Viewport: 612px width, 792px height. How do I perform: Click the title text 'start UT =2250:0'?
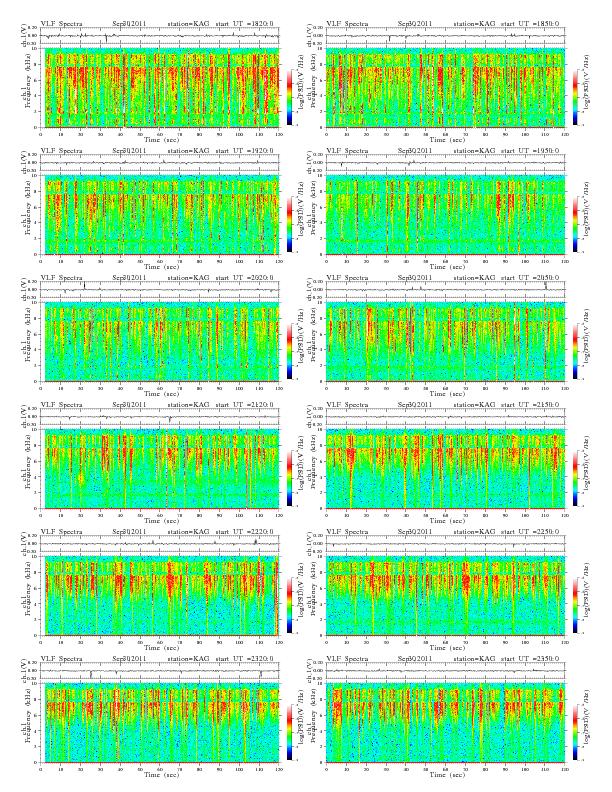pos(530,532)
